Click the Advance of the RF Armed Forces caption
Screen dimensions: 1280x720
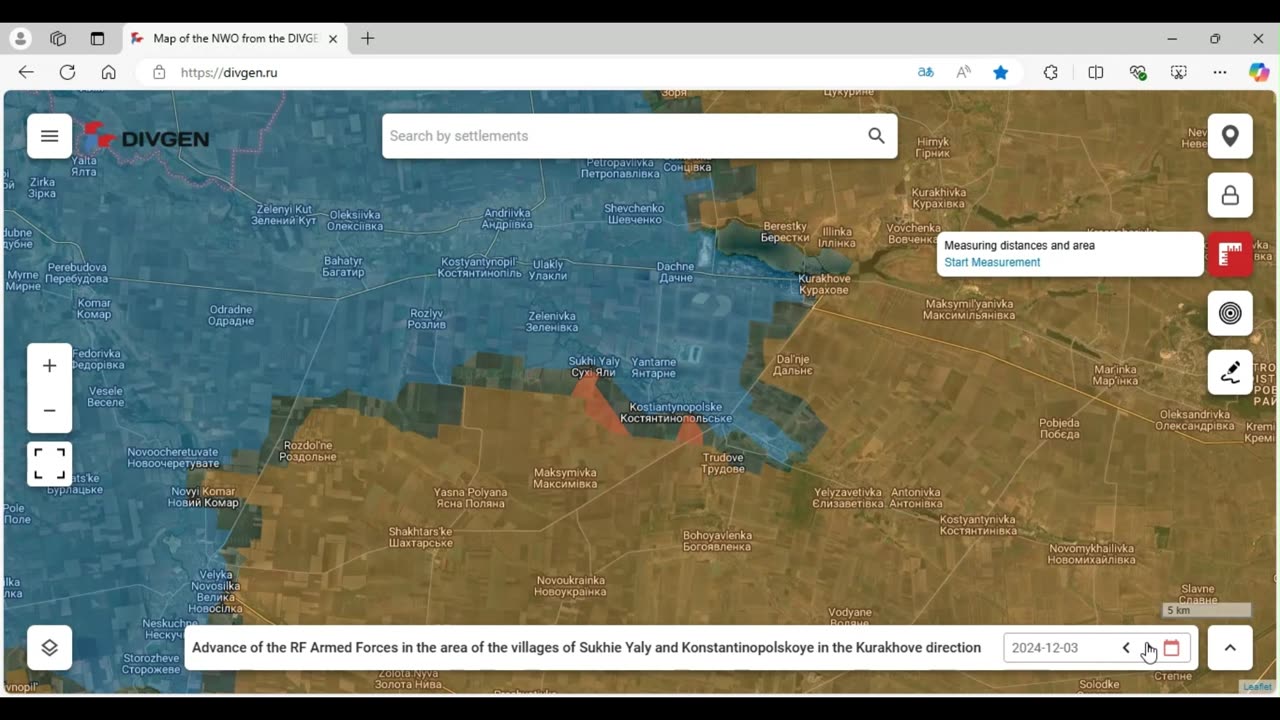tap(586, 648)
